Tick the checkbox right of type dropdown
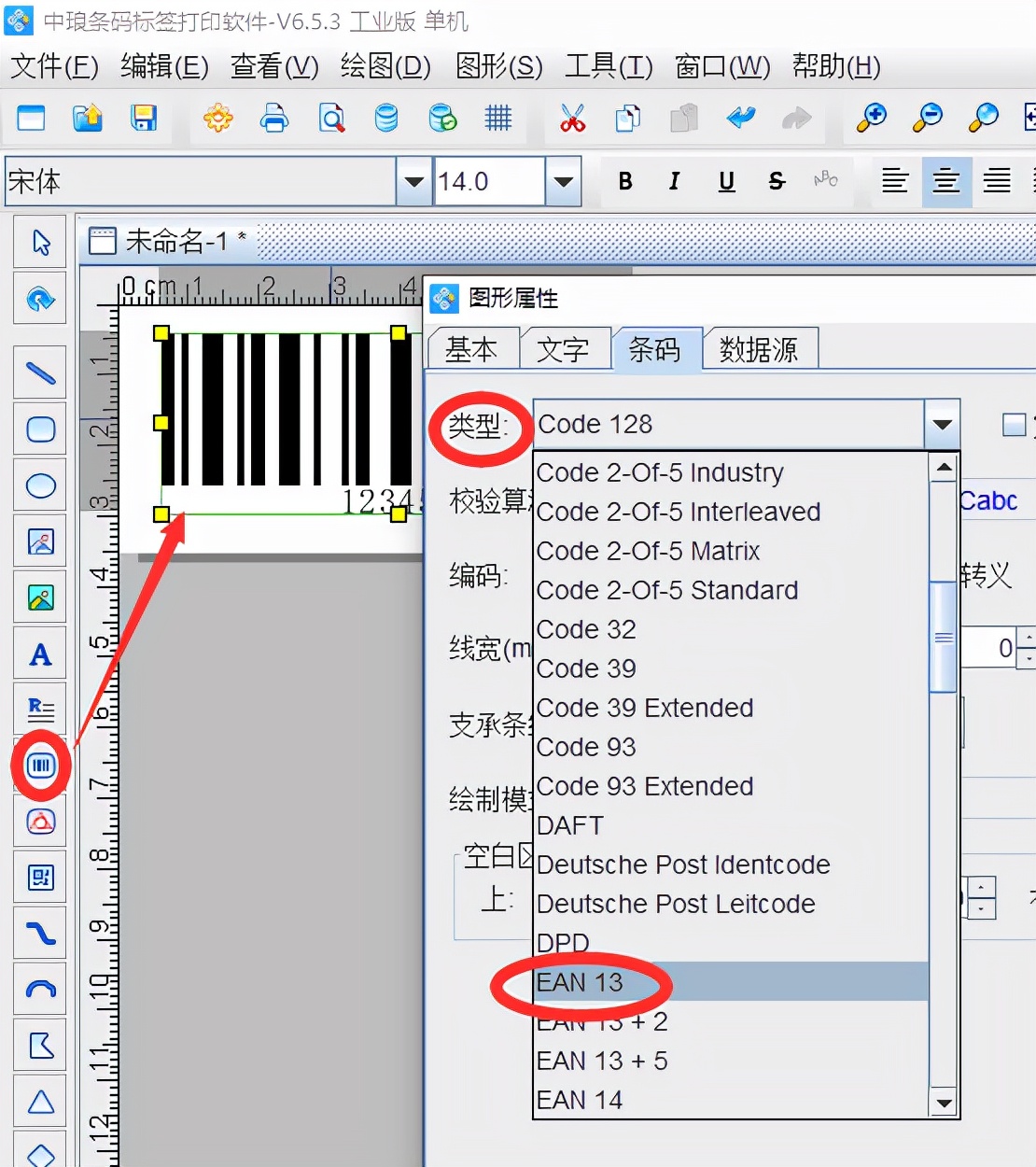Viewport: 1036px width, 1167px height. click(1014, 425)
